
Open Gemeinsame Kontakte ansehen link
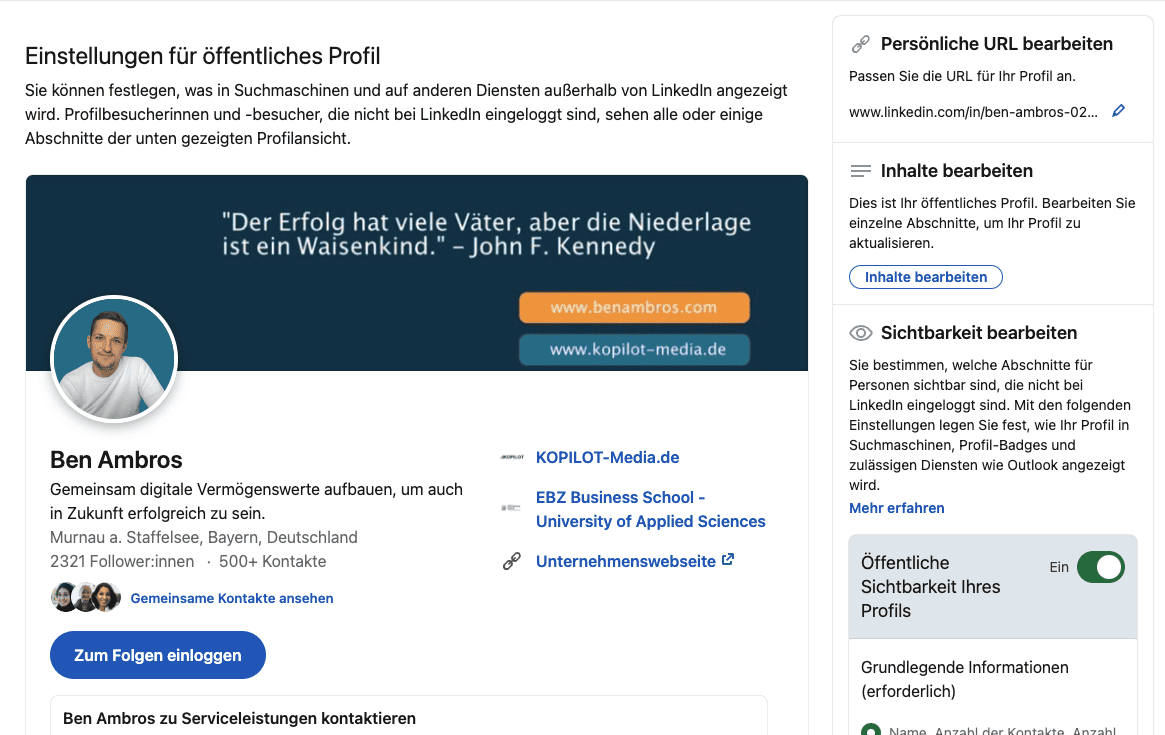[232, 598]
